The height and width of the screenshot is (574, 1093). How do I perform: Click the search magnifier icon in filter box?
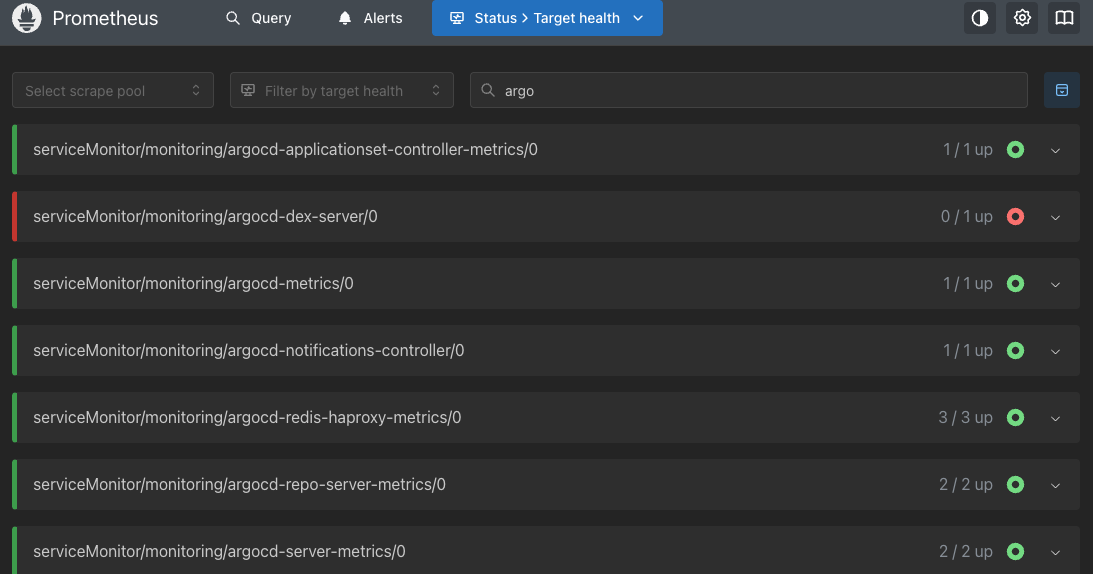click(488, 91)
